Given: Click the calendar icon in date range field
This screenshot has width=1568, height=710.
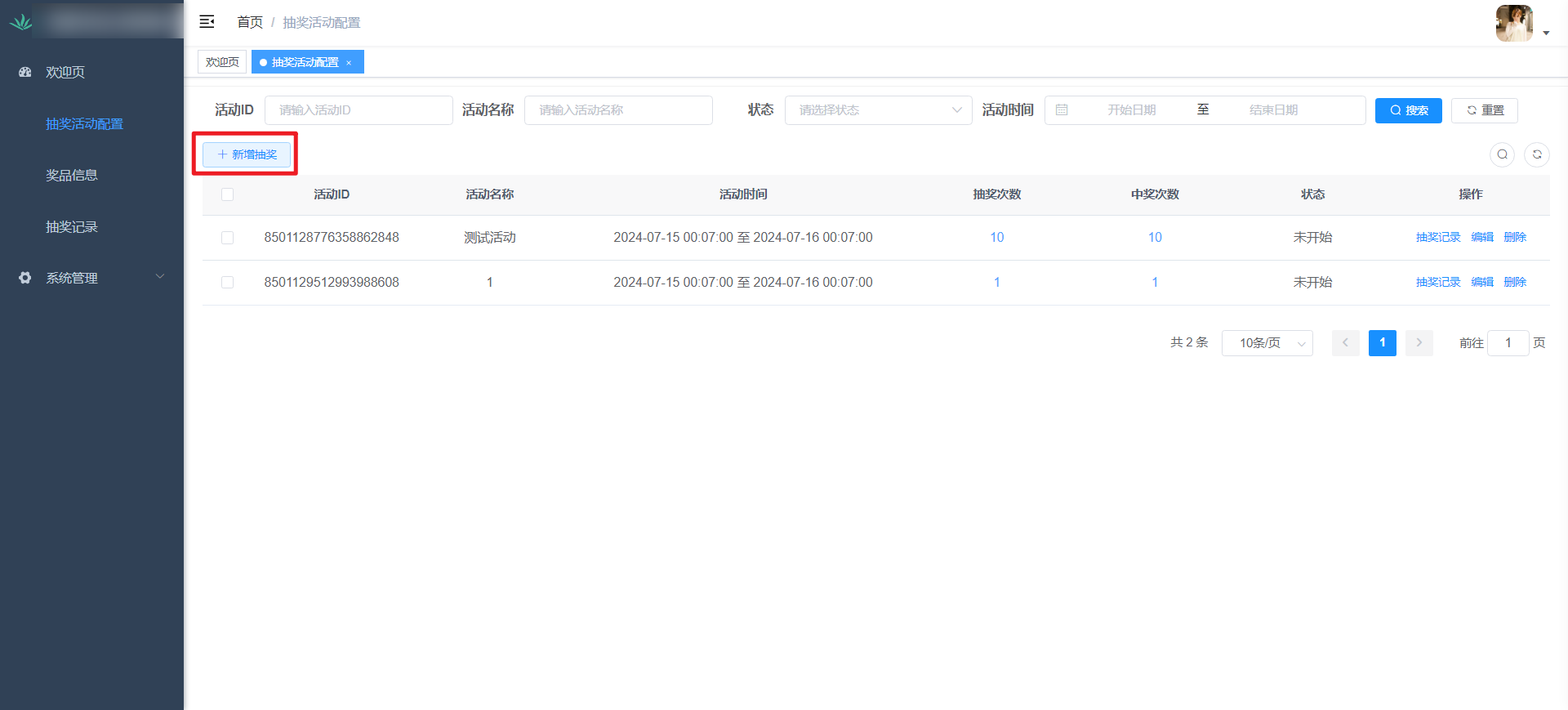Looking at the screenshot, I should (x=1062, y=110).
